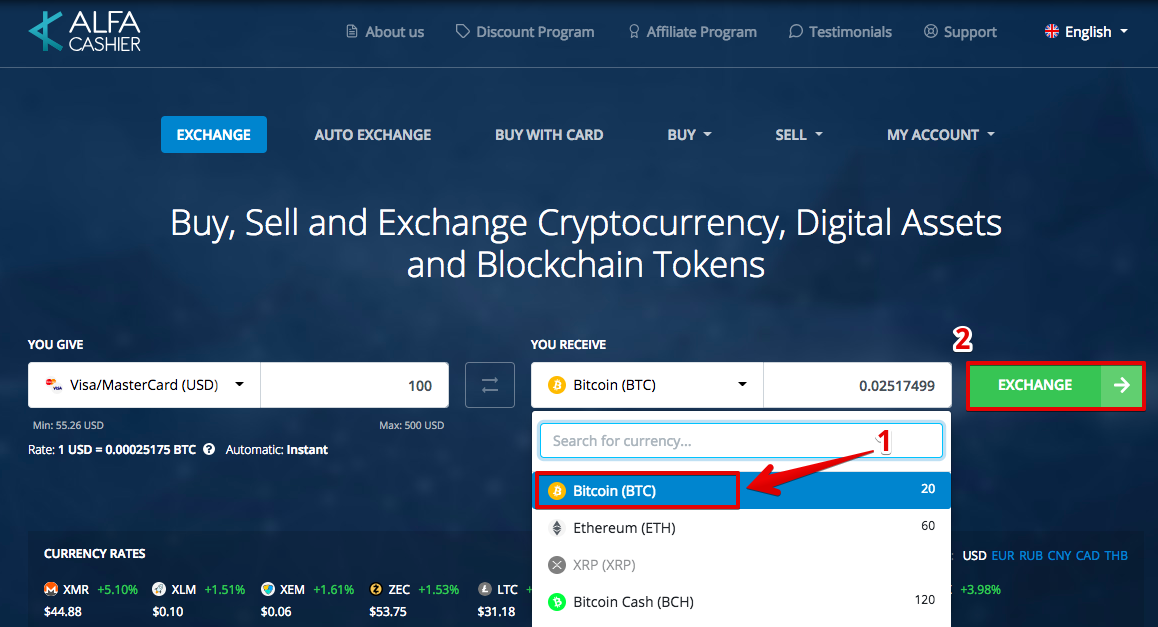Click the XMR Monero coin icon
This screenshot has width=1158, height=627.
(x=51, y=589)
